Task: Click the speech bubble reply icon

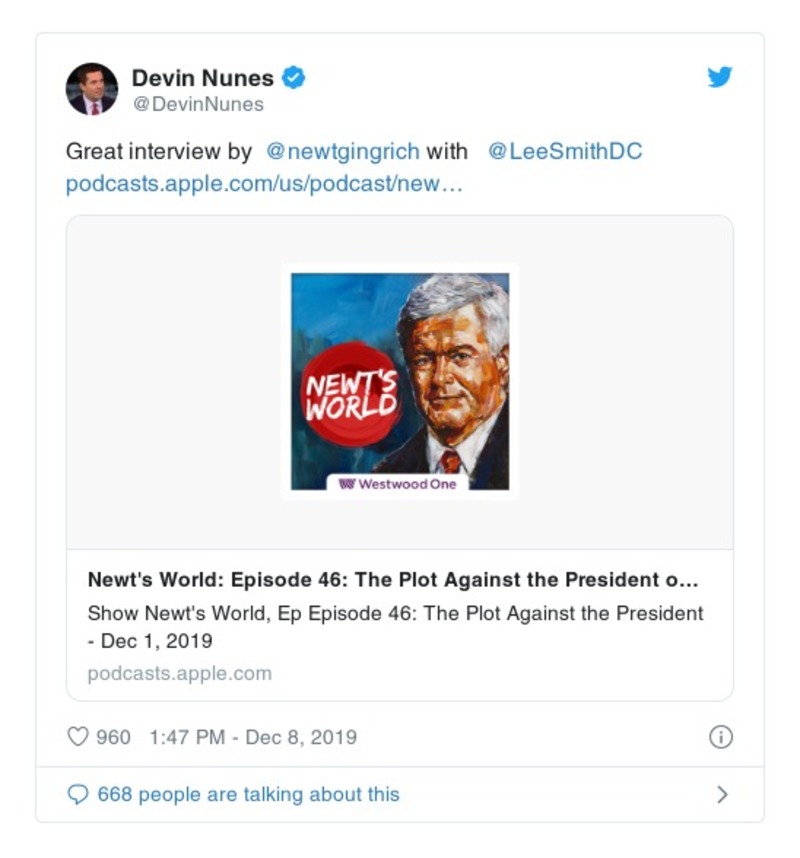Action: tap(78, 794)
